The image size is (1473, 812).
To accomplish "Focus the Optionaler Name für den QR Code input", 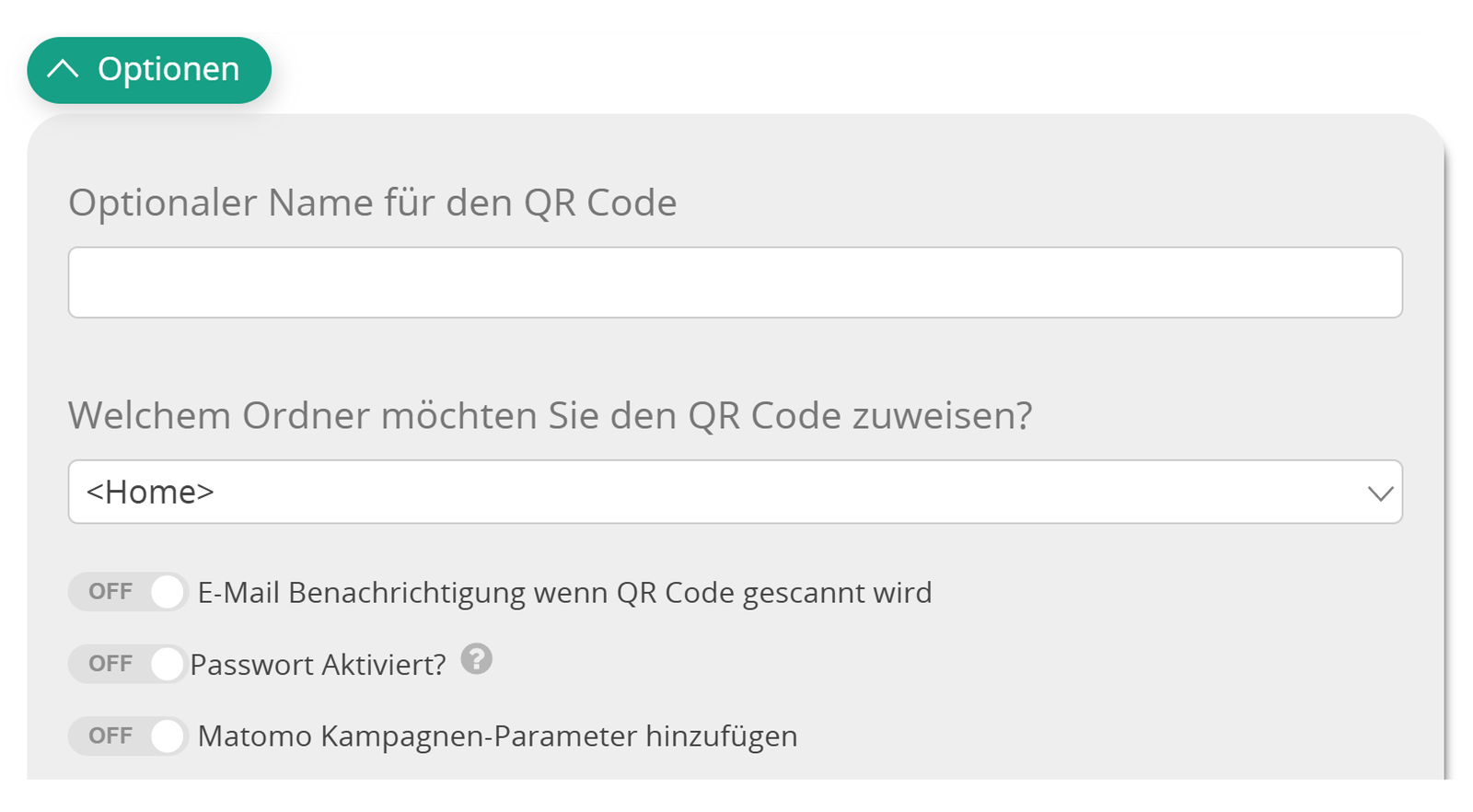I will click(736, 282).
